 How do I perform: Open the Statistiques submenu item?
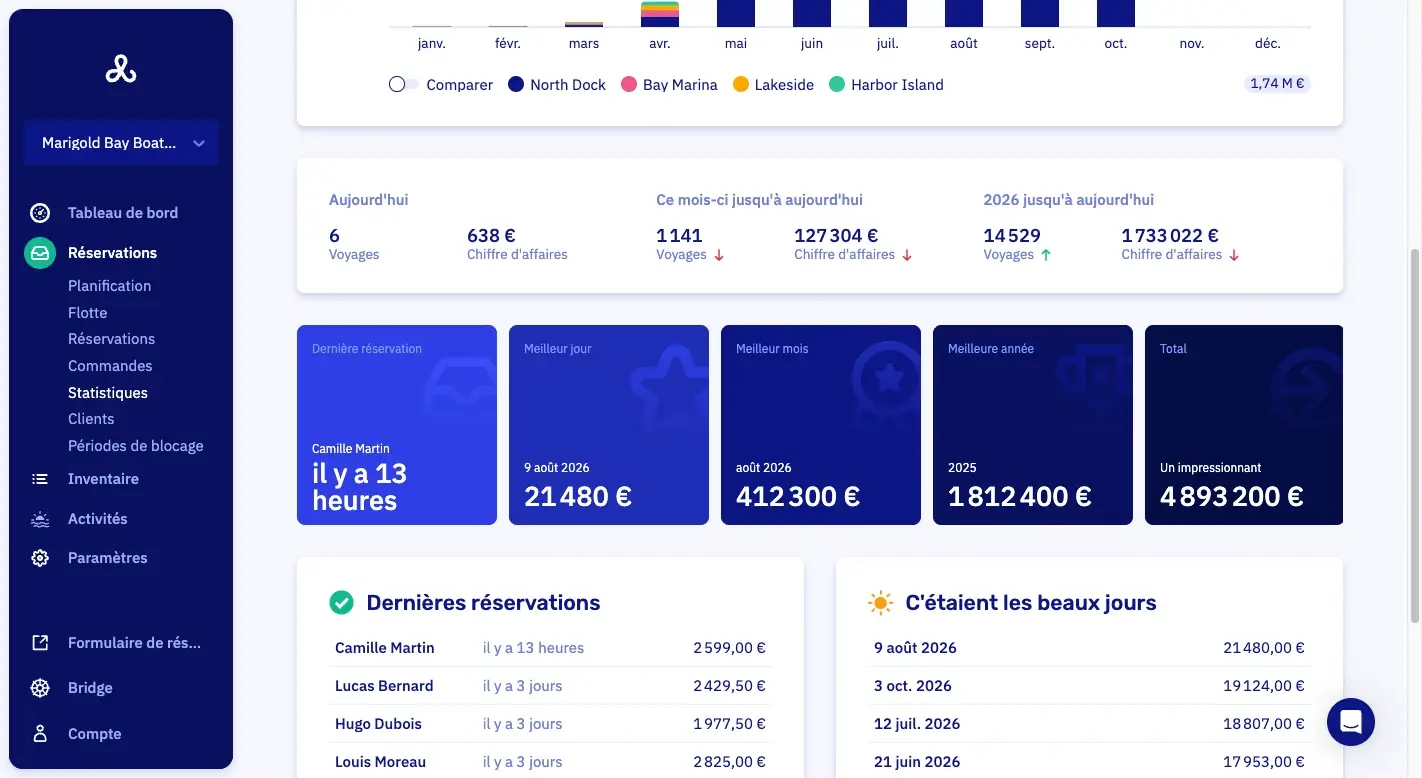[108, 393]
